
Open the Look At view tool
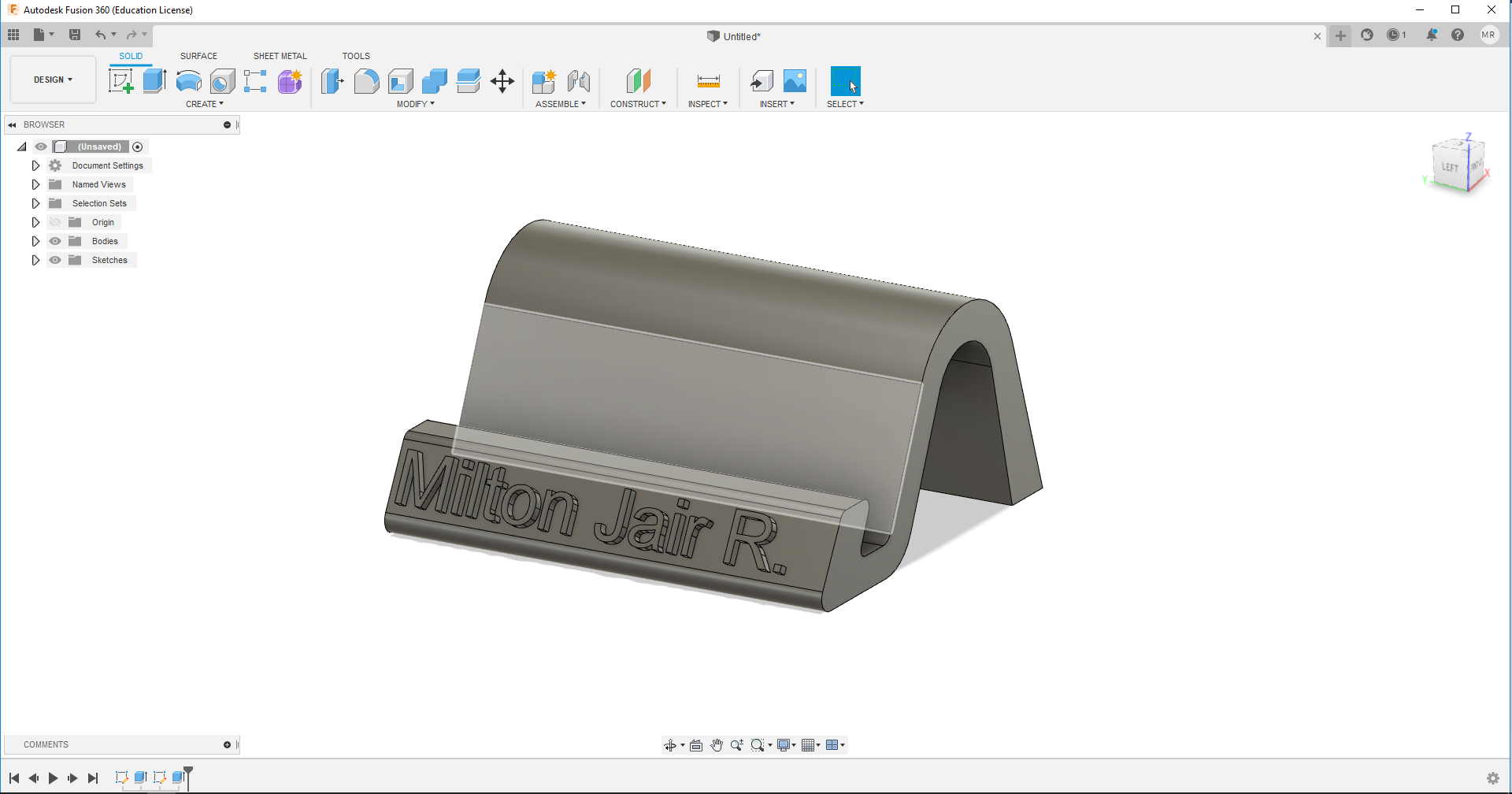(x=696, y=745)
